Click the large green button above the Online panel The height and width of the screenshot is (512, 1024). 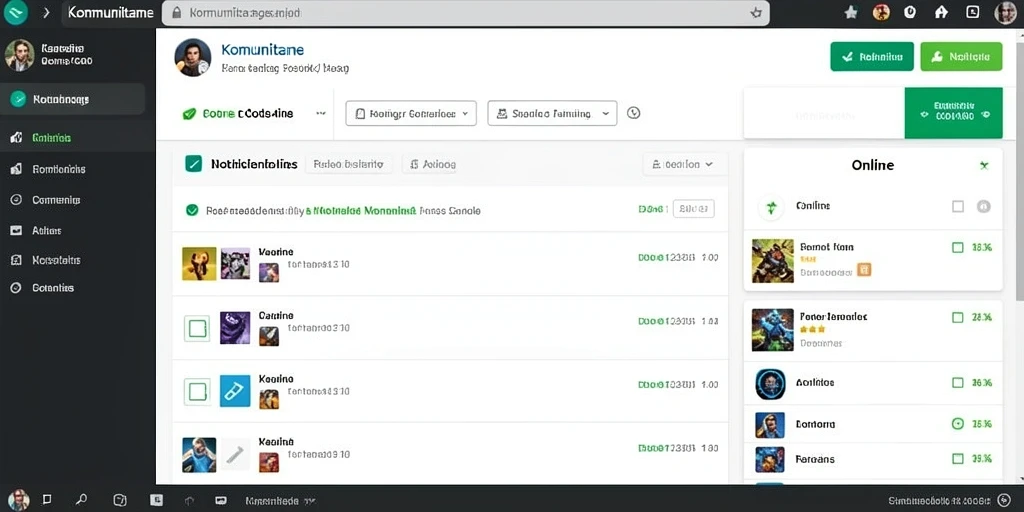(953, 113)
